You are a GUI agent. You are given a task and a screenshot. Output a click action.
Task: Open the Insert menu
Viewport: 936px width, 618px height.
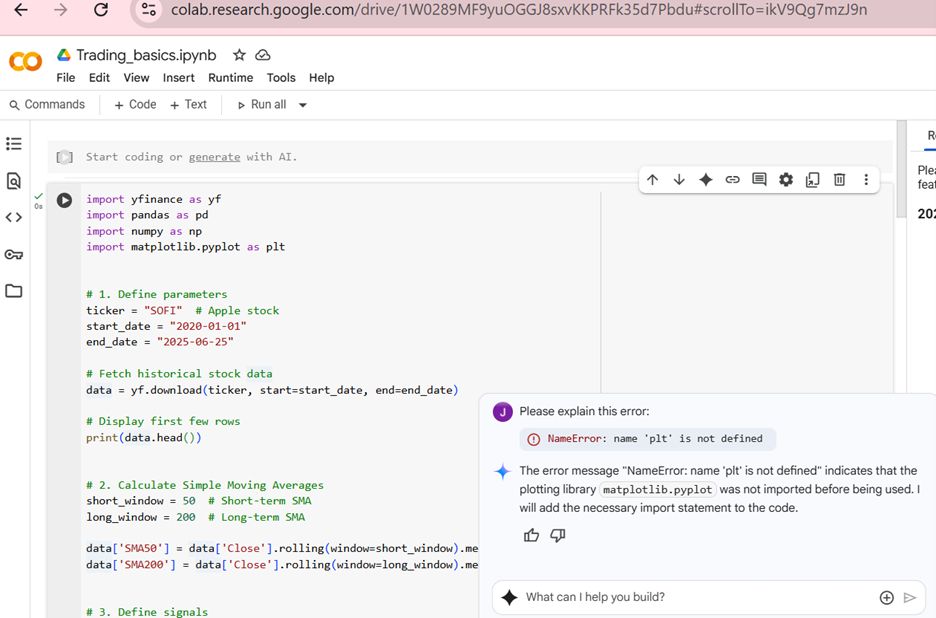pyautogui.click(x=178, y=78)
